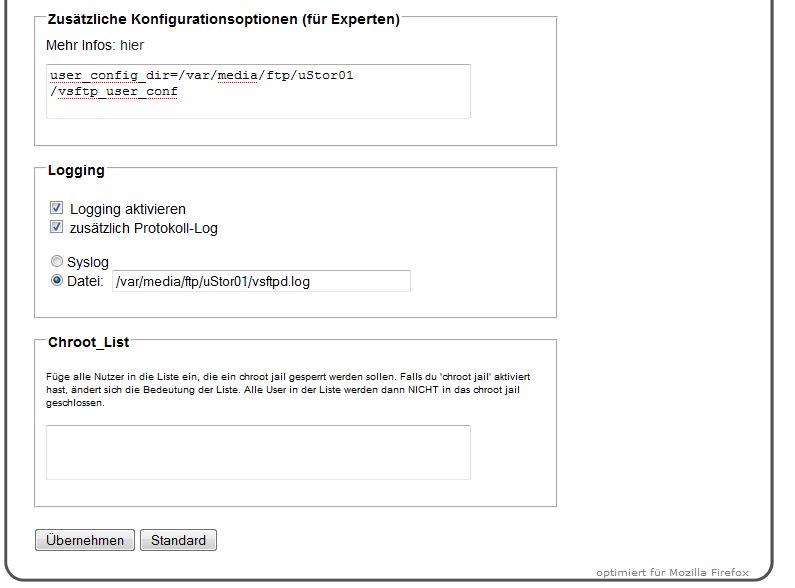Click the 'Syslog' label text

click(x=88, y=262)
